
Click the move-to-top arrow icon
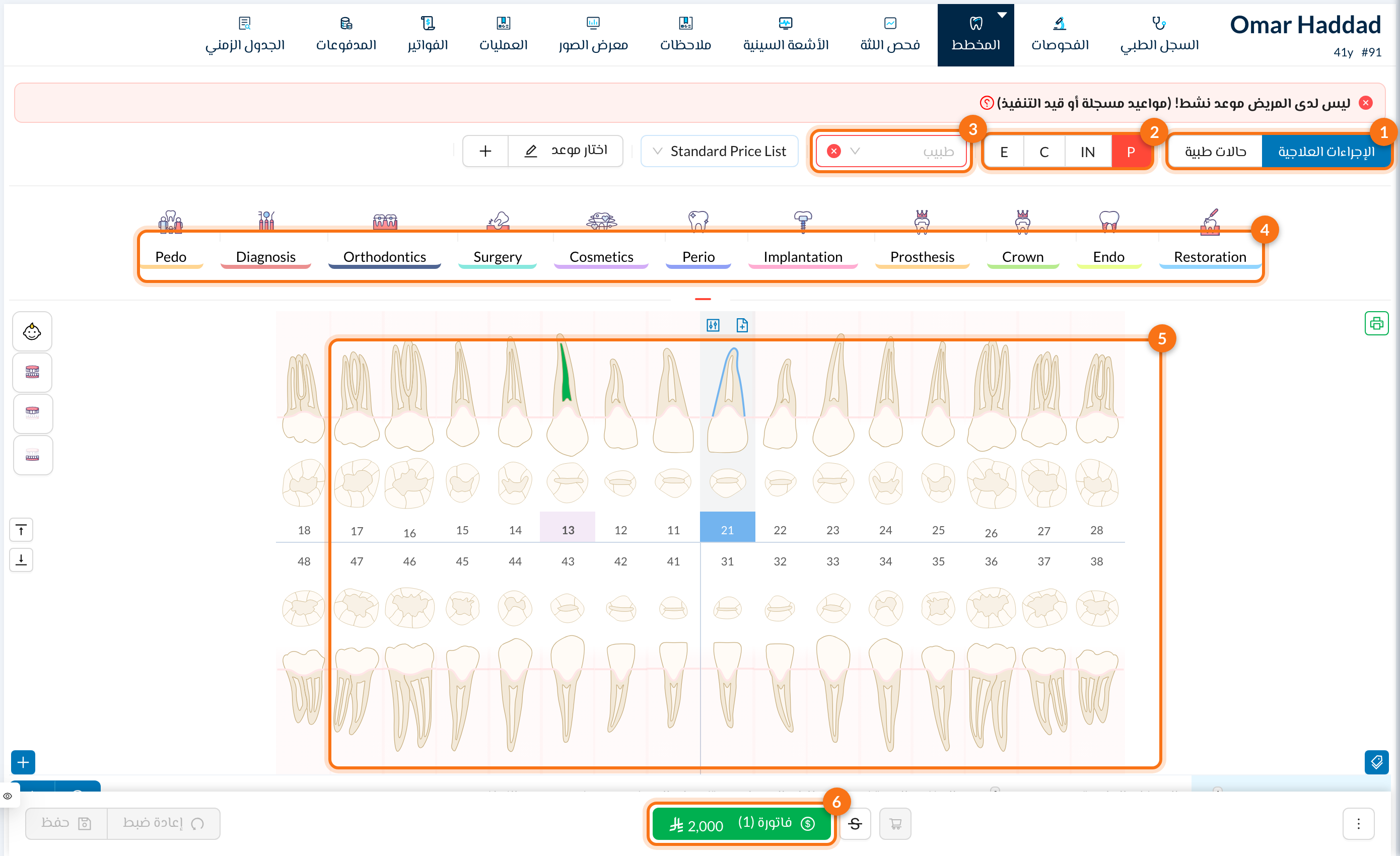(x=21, y=530)
